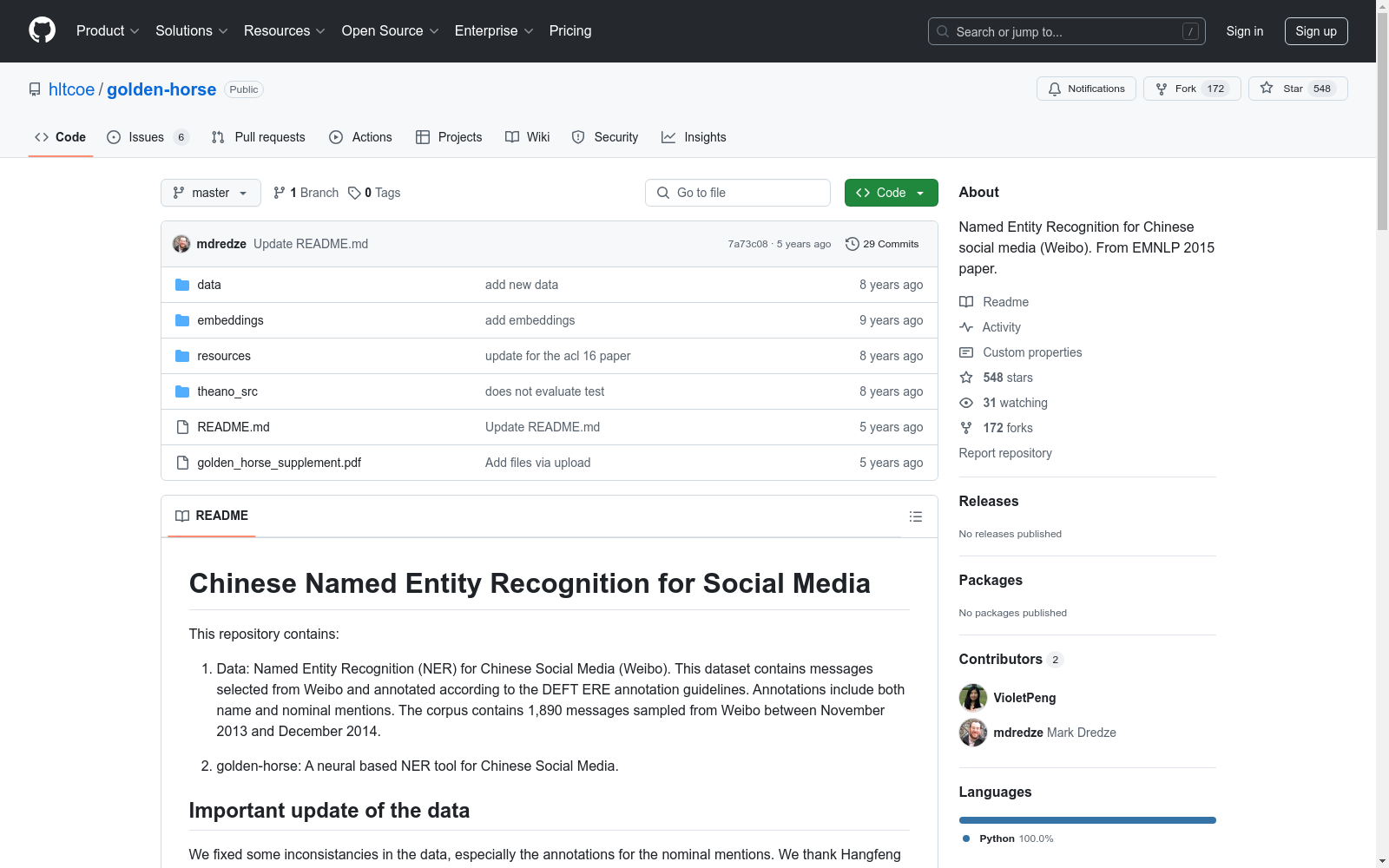Click VioletPeng's avatar thumbnail
The height and width of the screenshot is (868, 1389).
click(973, 698)
